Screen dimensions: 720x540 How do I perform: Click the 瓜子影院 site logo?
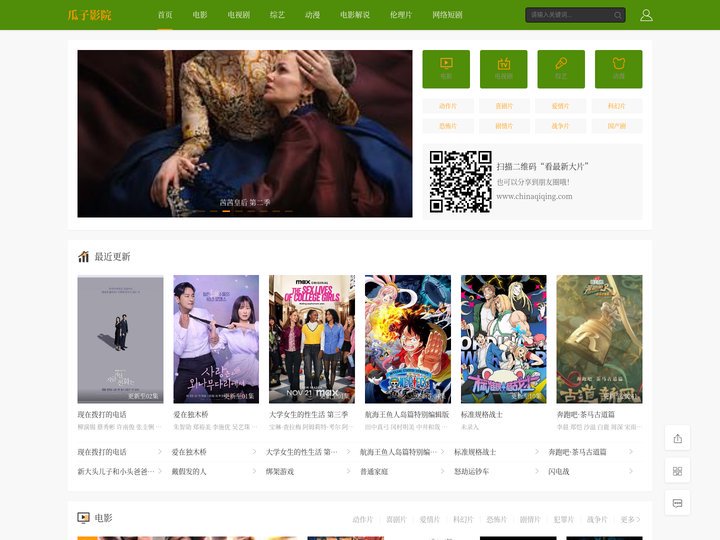90,15
